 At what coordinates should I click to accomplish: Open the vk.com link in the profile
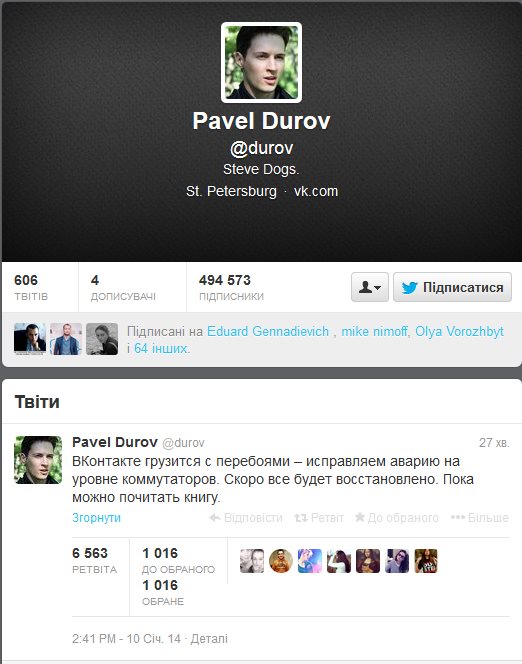tap(316, 191)
